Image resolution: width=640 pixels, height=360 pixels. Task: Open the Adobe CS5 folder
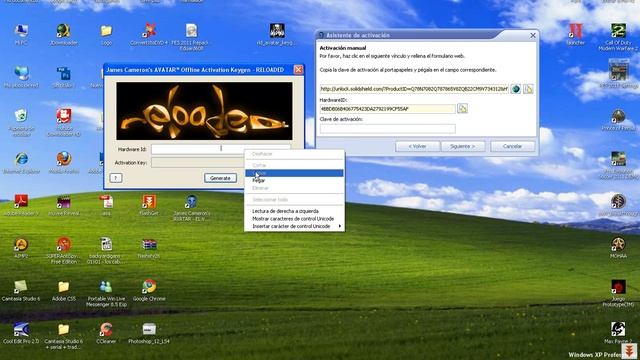[64, 291]
